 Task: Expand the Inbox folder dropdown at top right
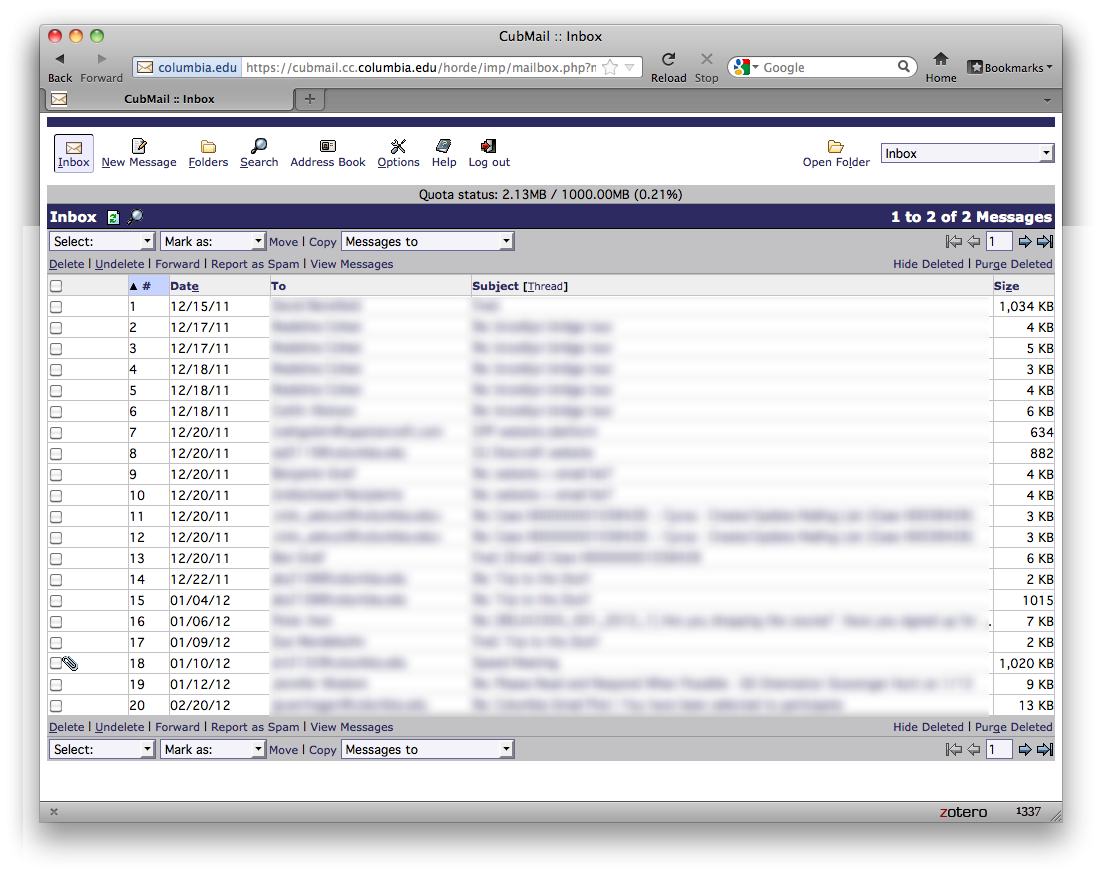(x=967, y=154)
